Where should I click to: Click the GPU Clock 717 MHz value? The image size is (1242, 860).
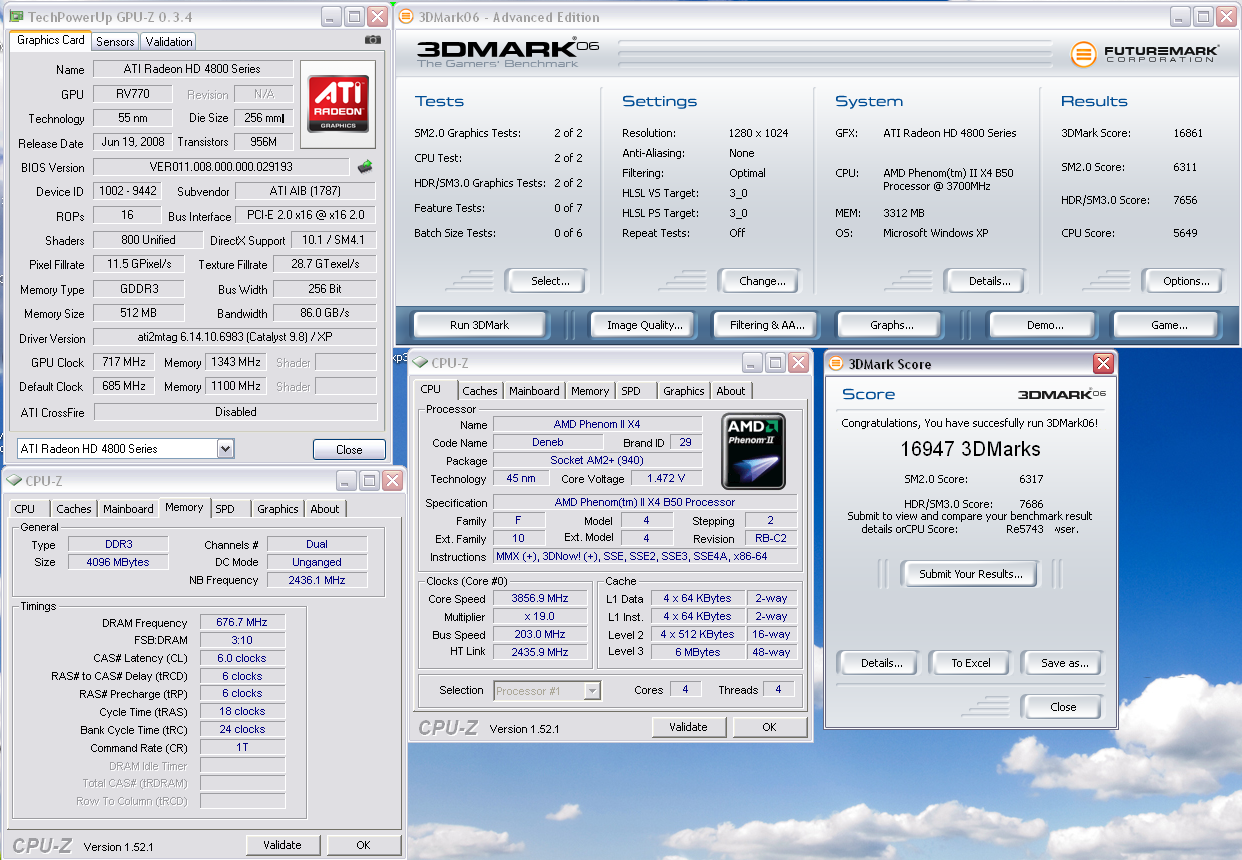coord(125,362)
